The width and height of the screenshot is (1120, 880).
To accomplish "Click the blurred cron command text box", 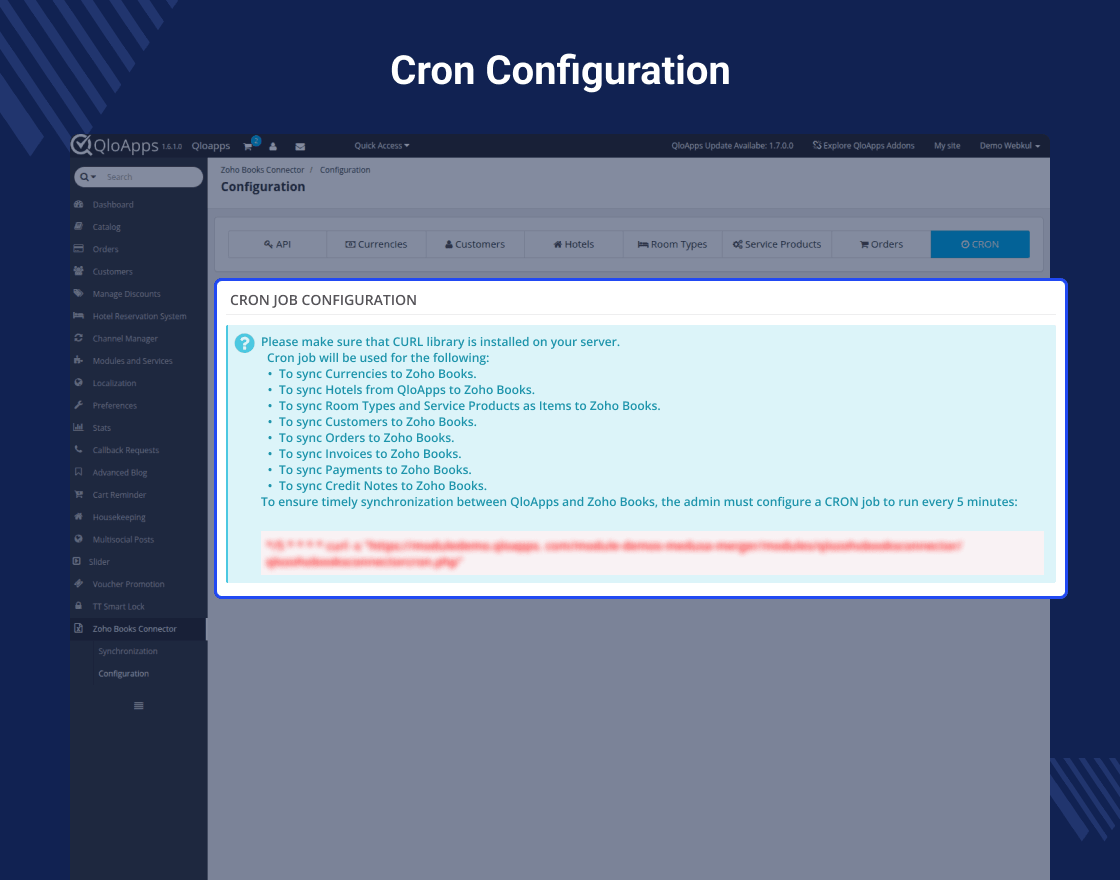I will coord(652,553).
